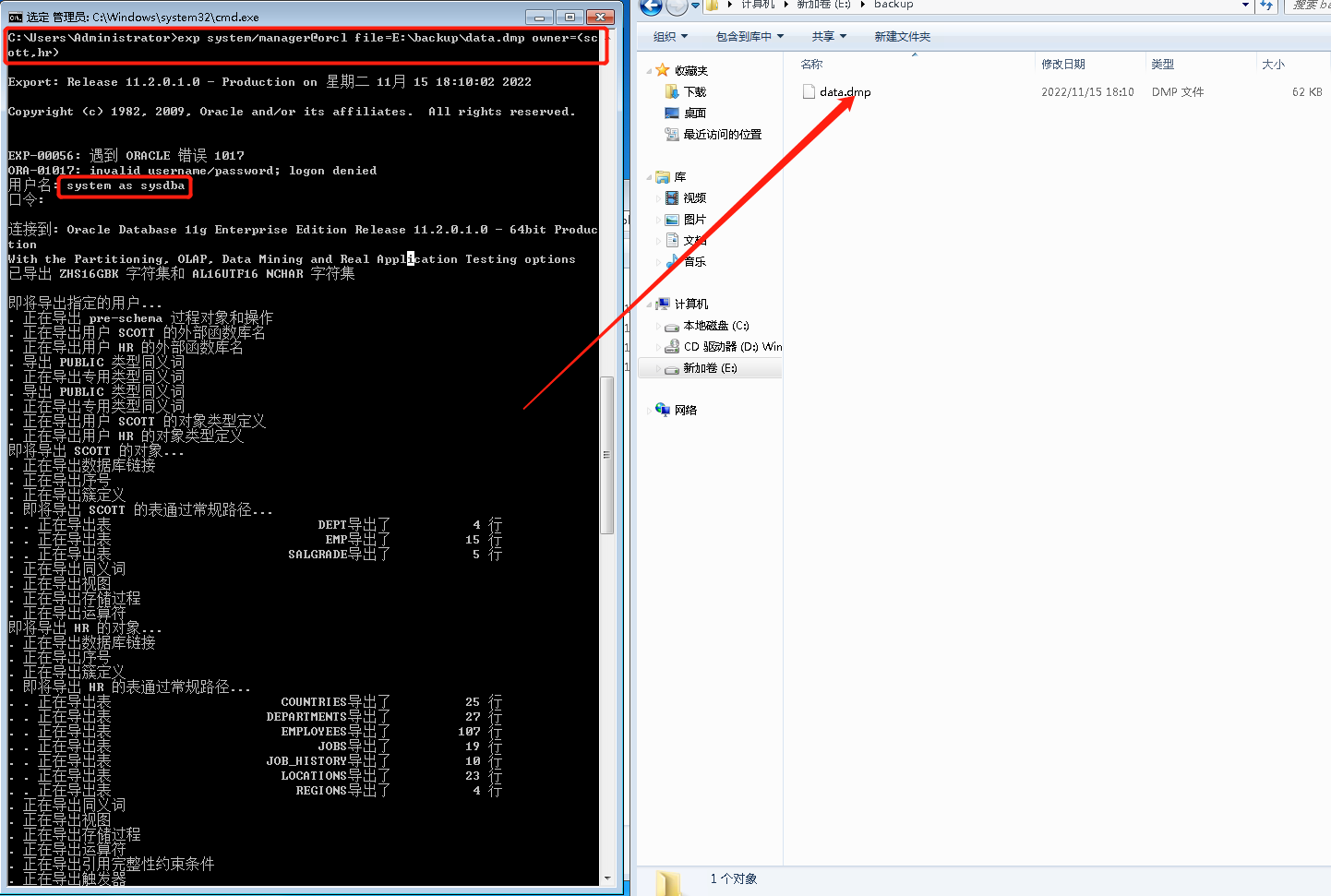Click the cmd.exe title bar icon
1331x896 pixels.
tap(15, 17)
